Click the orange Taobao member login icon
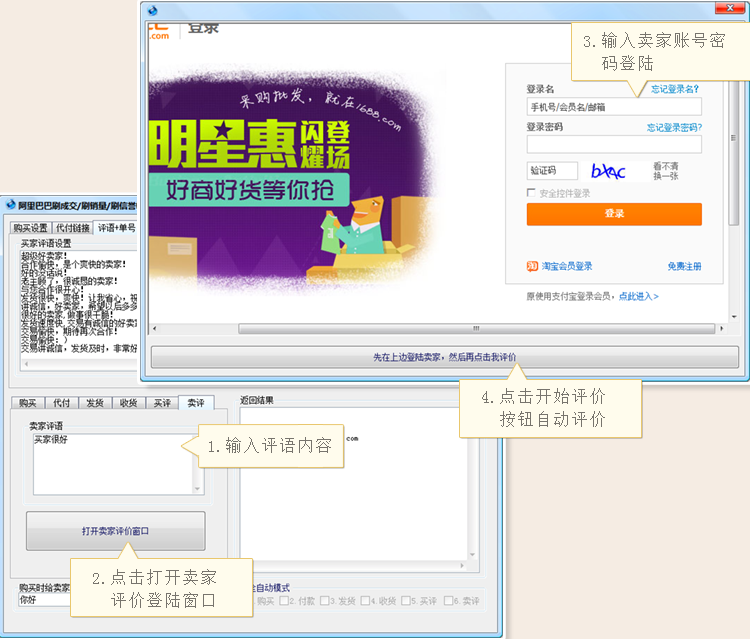Image resolution: width=750 pixels, height=639 pixels. [x=532, y=266]
